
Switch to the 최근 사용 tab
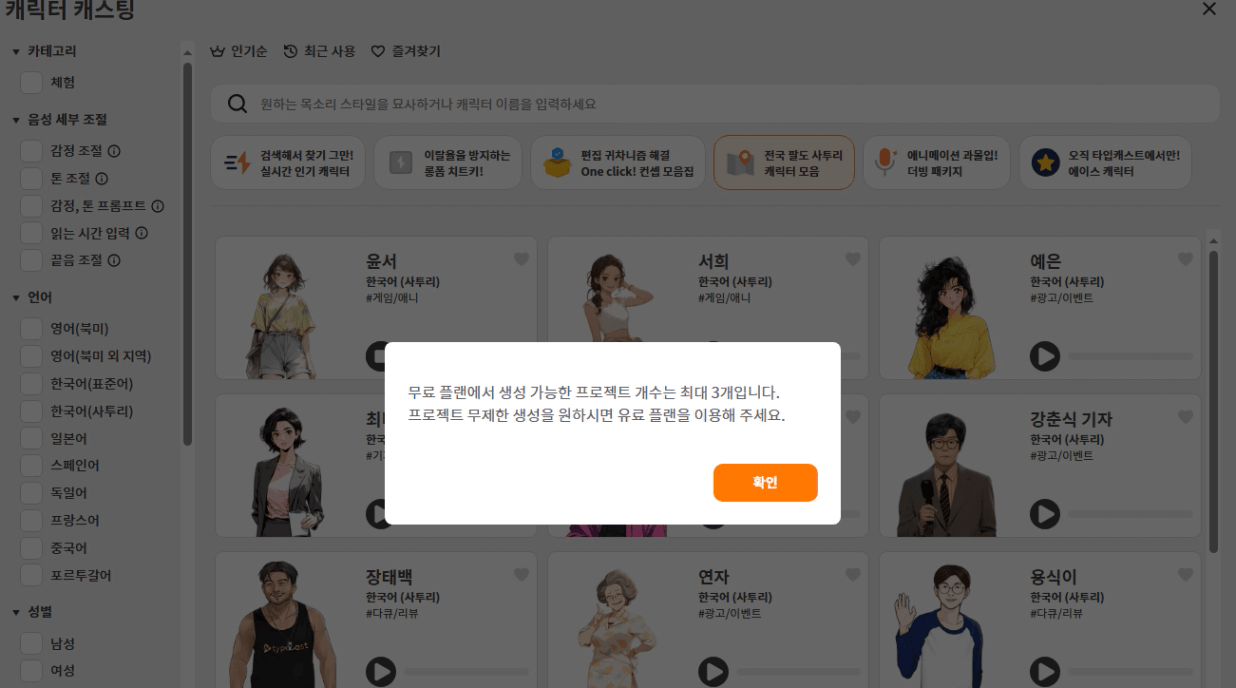(319, 51)
